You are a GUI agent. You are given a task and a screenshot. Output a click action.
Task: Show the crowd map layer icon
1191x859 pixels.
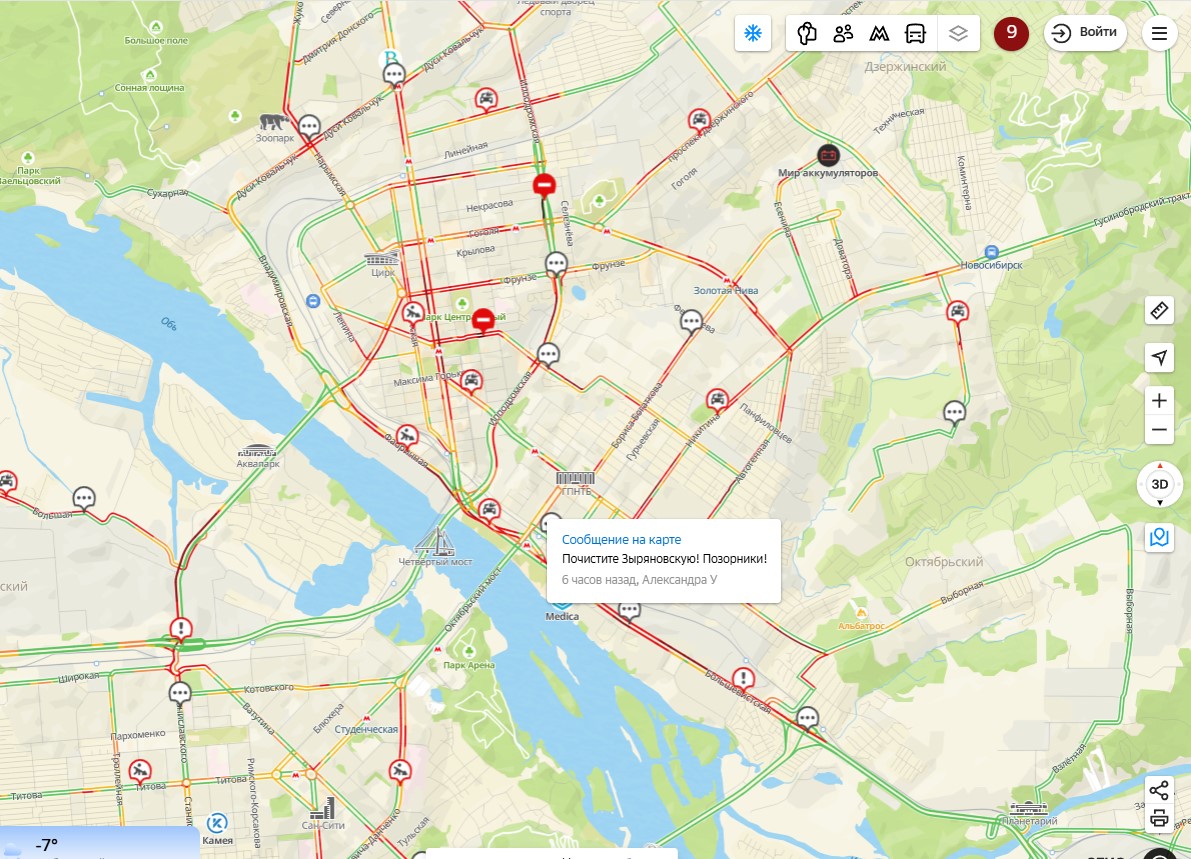click(843, 33)
